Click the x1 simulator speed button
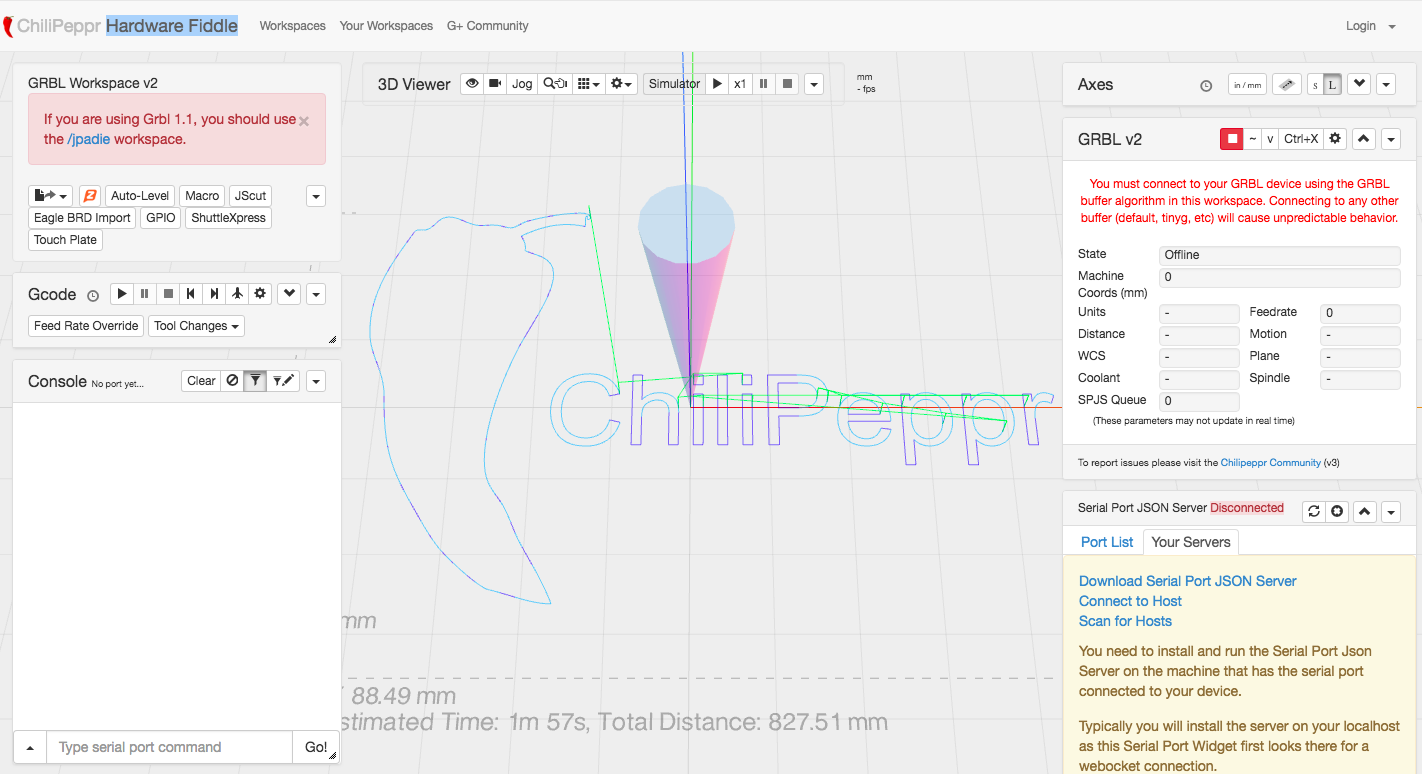1422x774 pixels. point(740,84)
